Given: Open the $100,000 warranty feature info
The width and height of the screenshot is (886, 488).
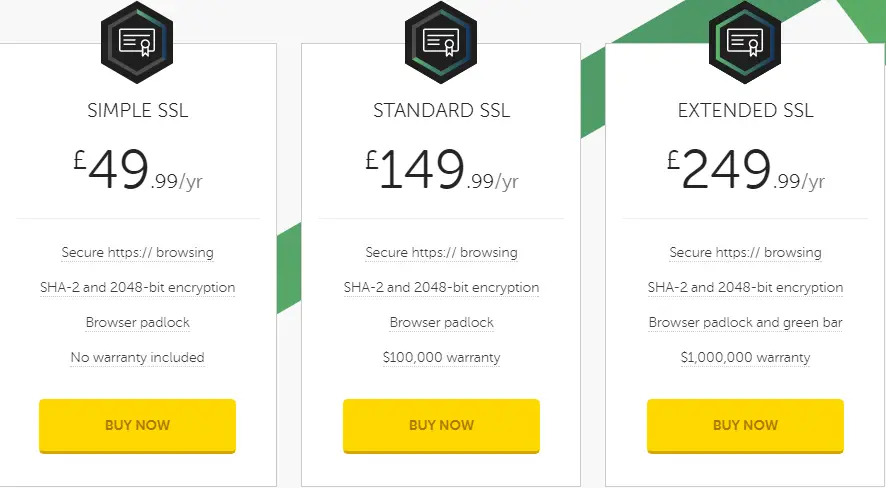Looking at the screenshot, I should [x=441, y=358].
